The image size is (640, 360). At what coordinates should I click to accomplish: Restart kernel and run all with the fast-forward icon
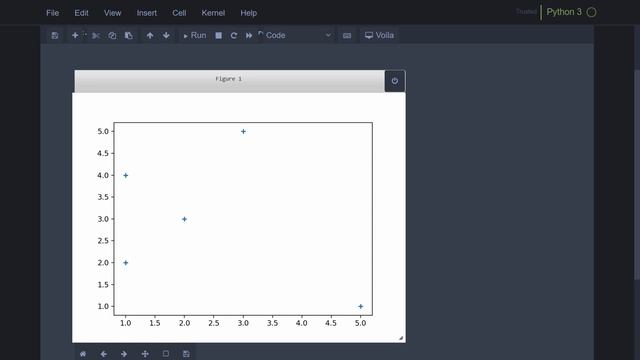(249, 36)
